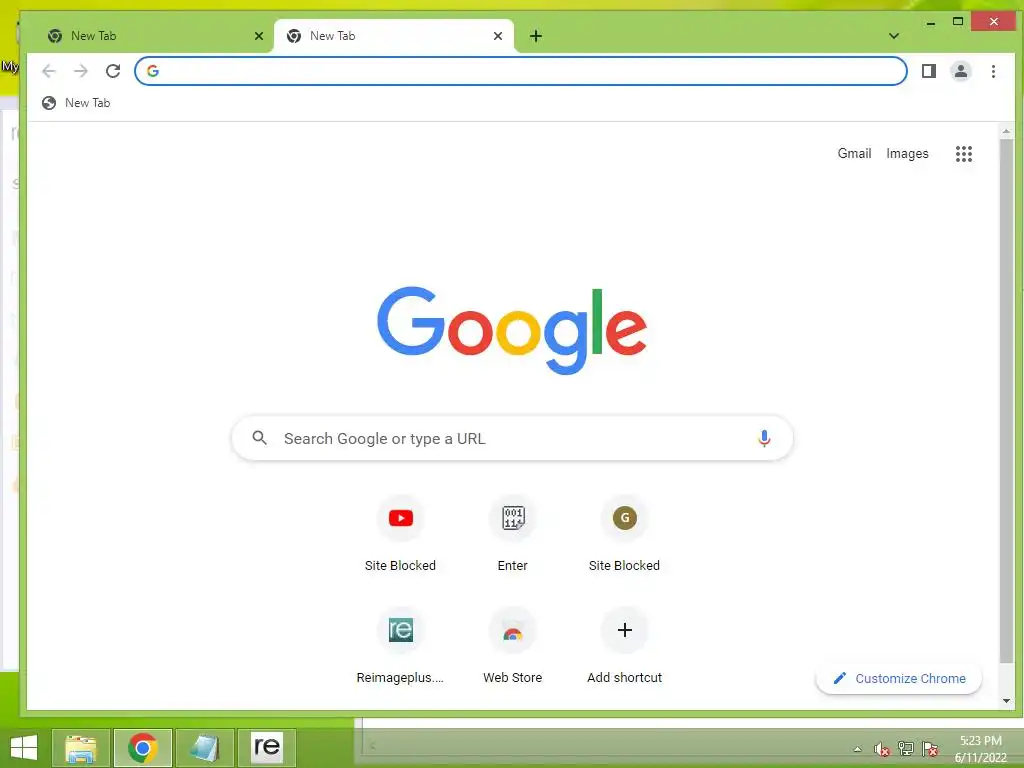Screen dimensions: 1024x768
Task: Select the second New Tab
Action: [x=394, y=36]
